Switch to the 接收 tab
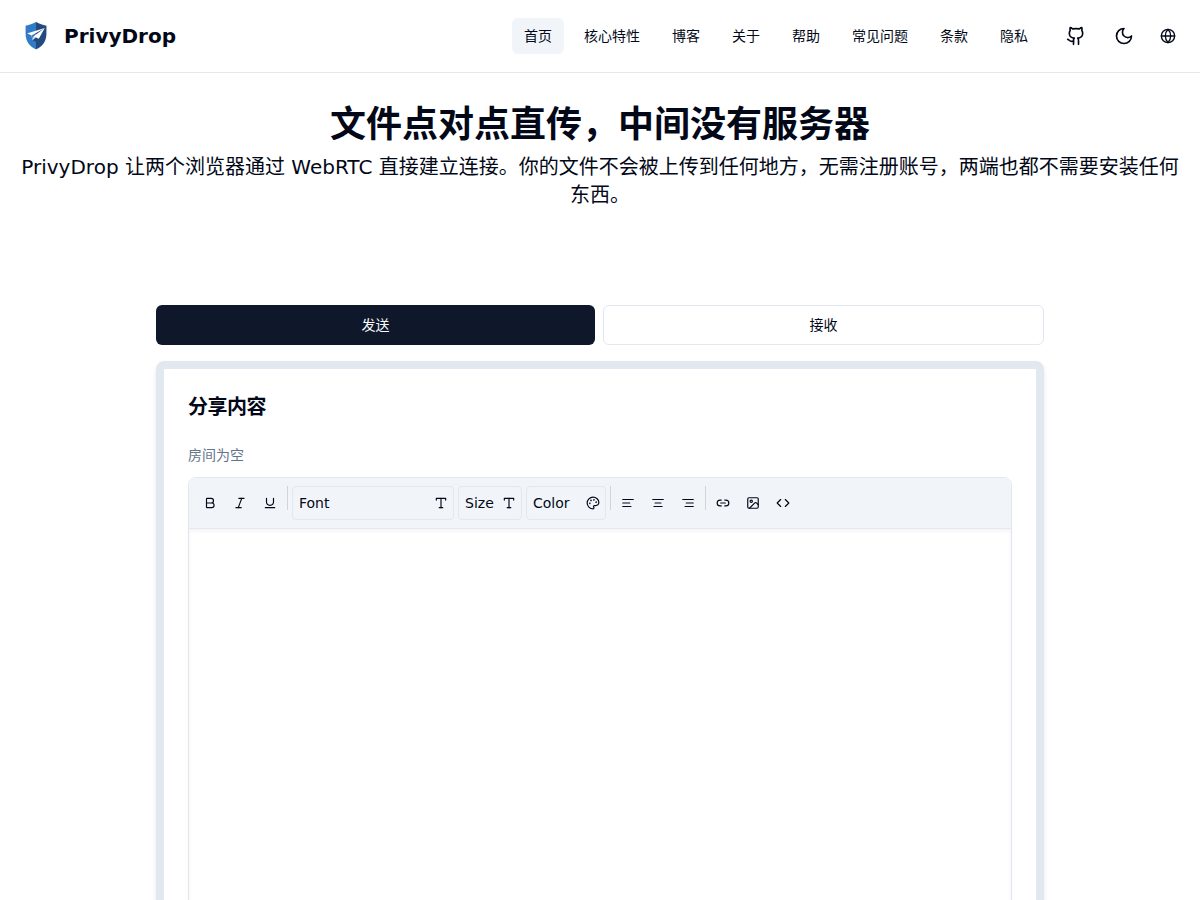The image size is (1200, 900). (x=823, y=325)
